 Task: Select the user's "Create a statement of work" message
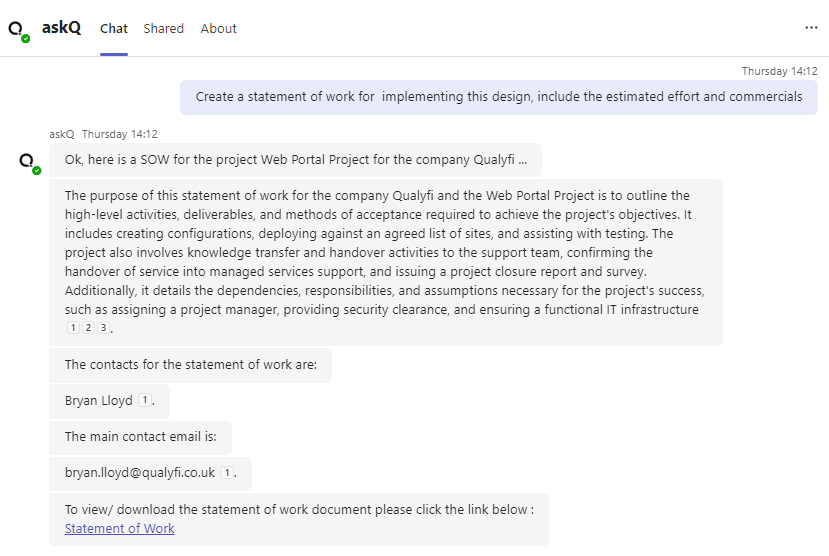pos(498,97)
